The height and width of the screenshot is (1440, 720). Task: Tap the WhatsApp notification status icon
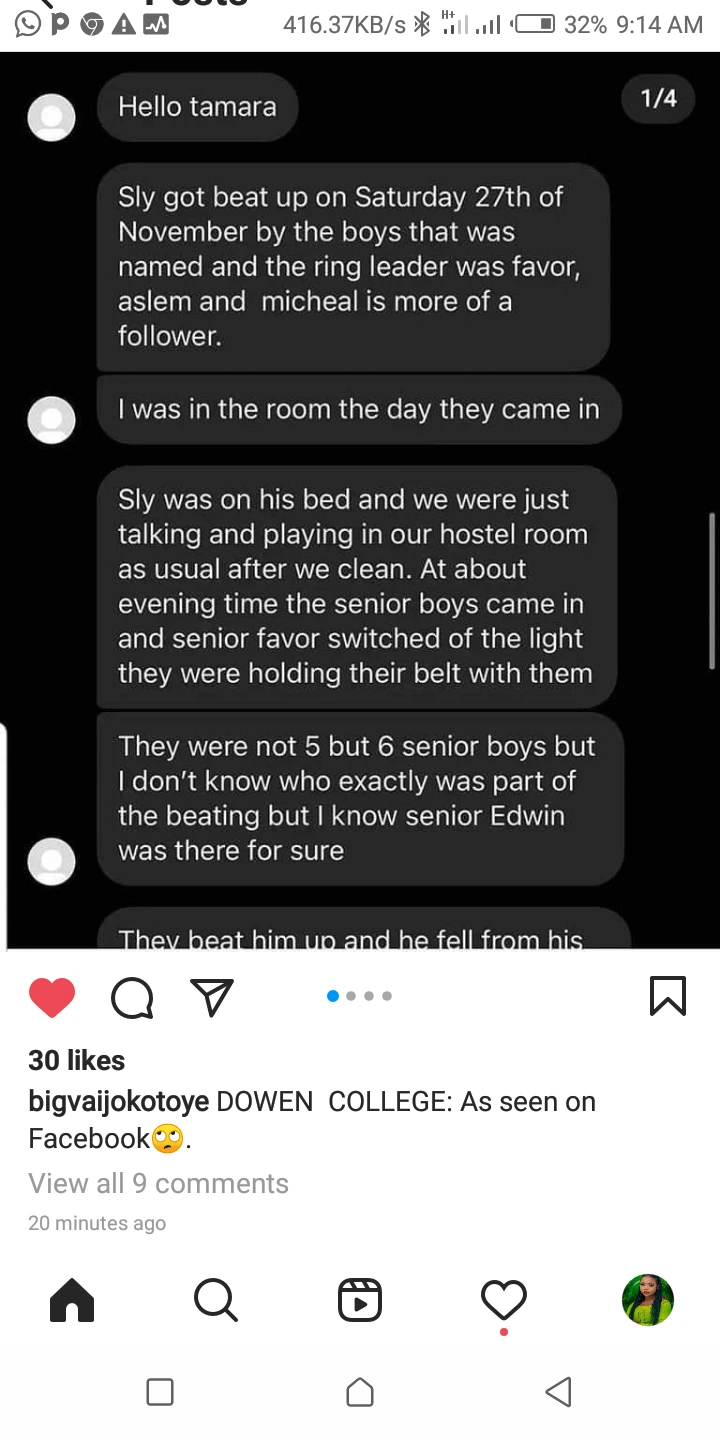26,23
